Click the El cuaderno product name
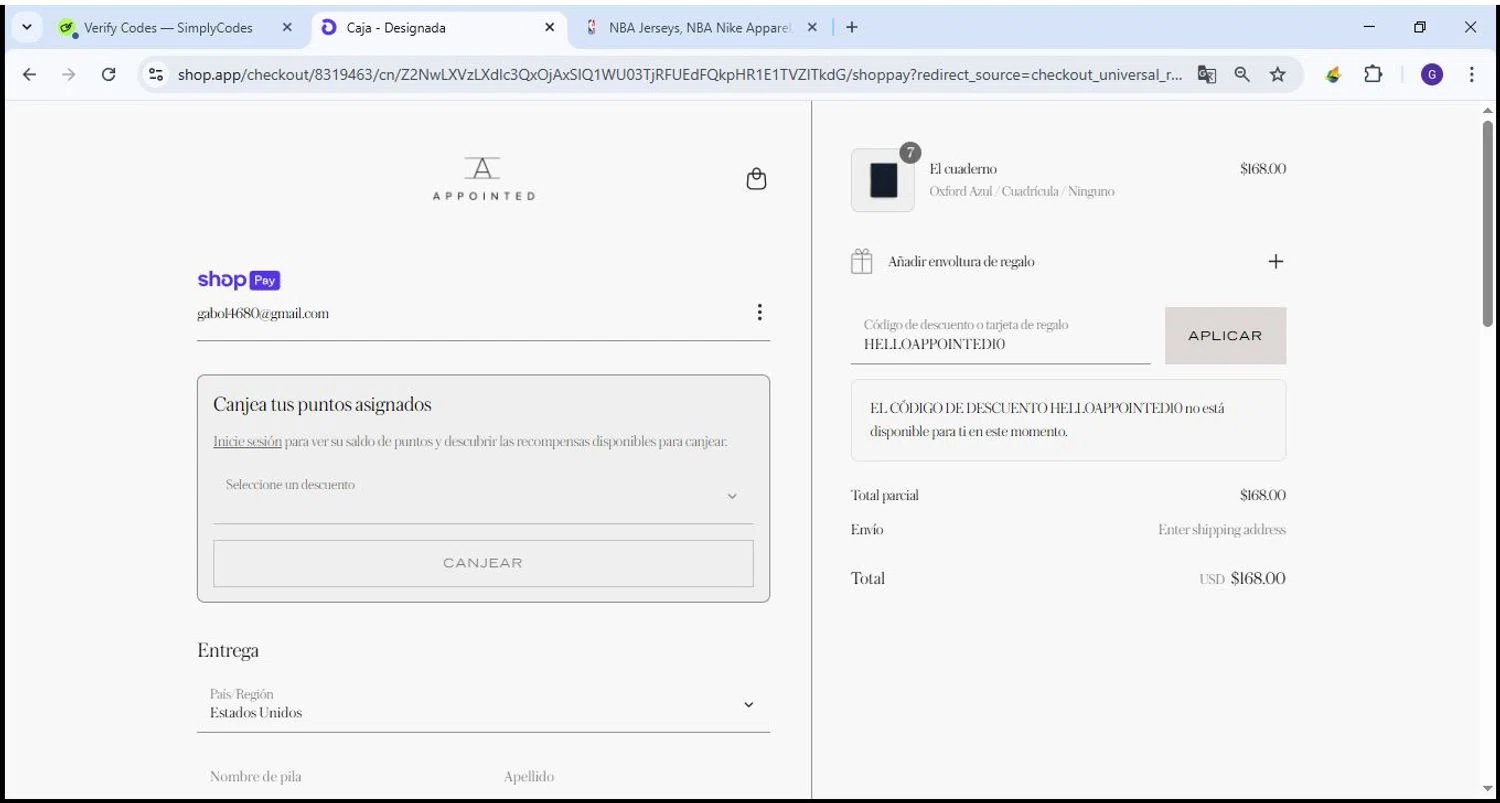Image resolution: width=1500 pixels, height=803 pixels. pyautogui.click(x=963, y=169)
